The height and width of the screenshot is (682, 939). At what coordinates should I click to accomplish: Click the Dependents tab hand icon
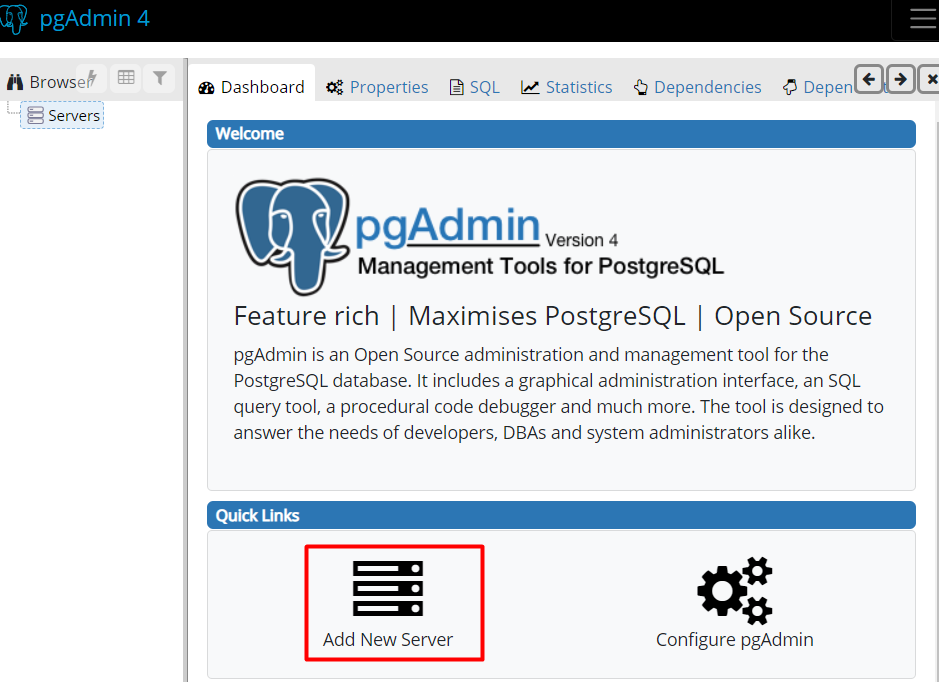click(x=790, y=87)
